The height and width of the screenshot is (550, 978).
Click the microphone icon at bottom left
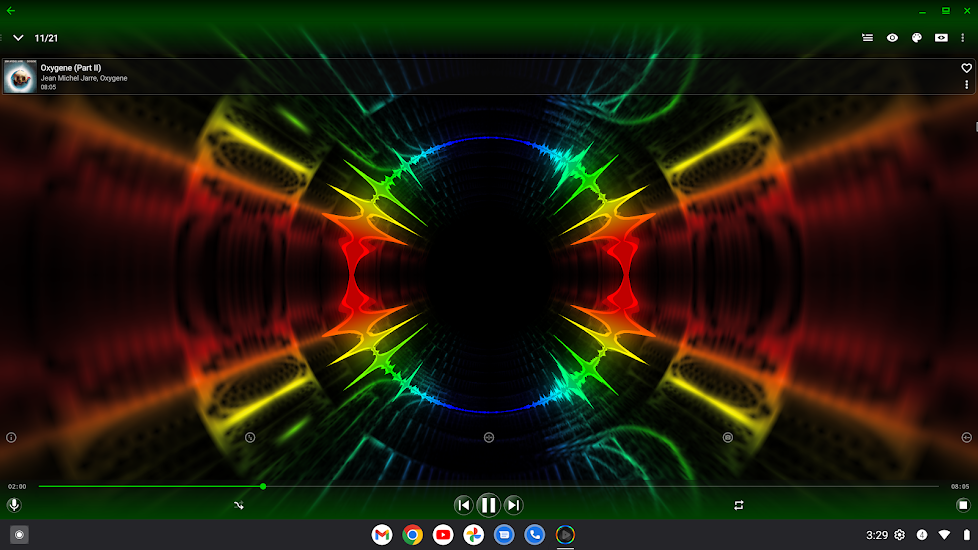pyautogui.click(x=14, y=505)
